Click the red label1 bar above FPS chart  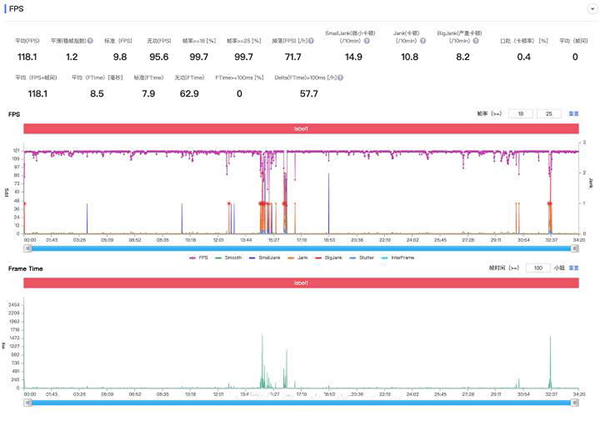302,129
